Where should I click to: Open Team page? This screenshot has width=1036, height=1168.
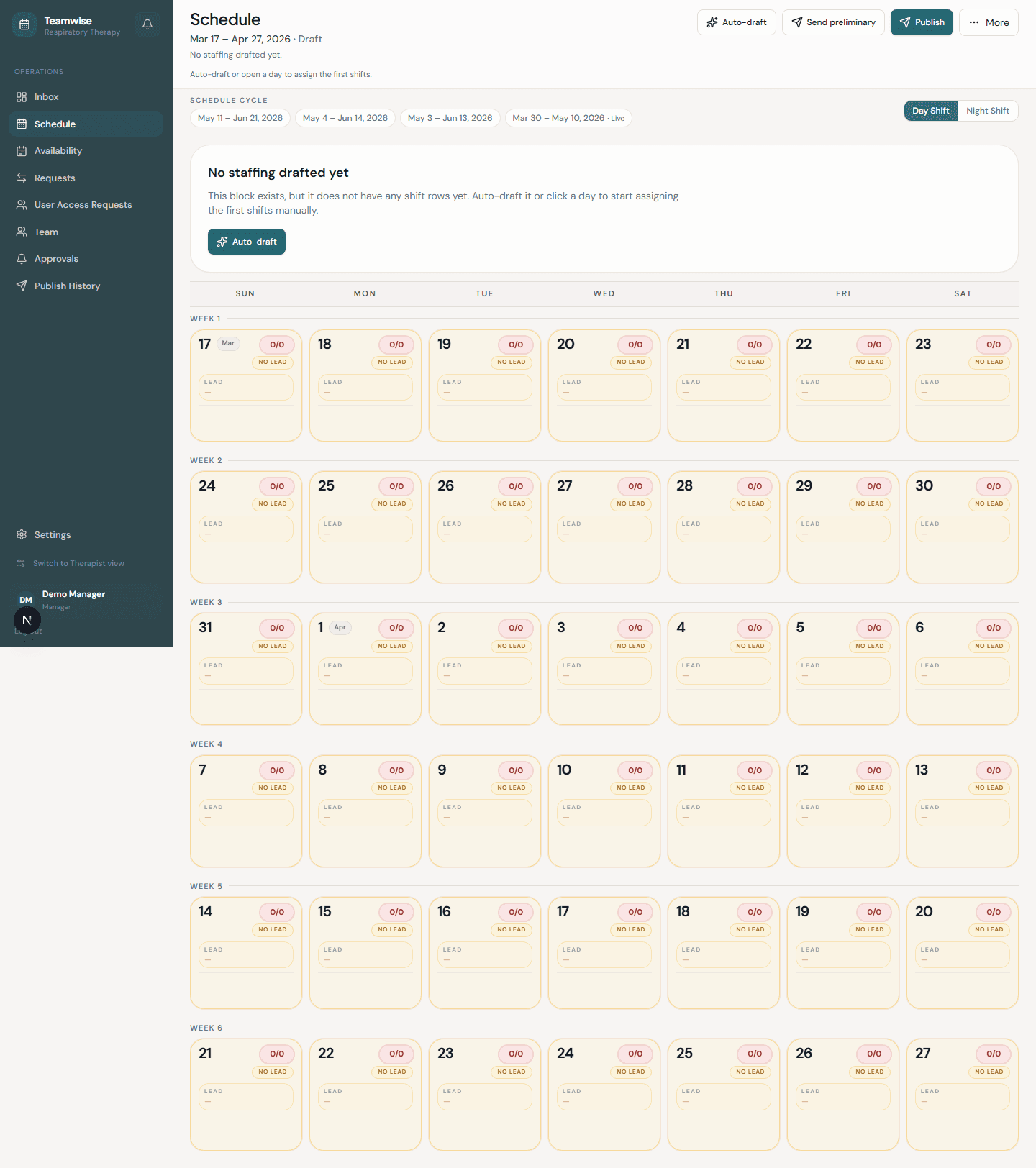click(86, 232)
